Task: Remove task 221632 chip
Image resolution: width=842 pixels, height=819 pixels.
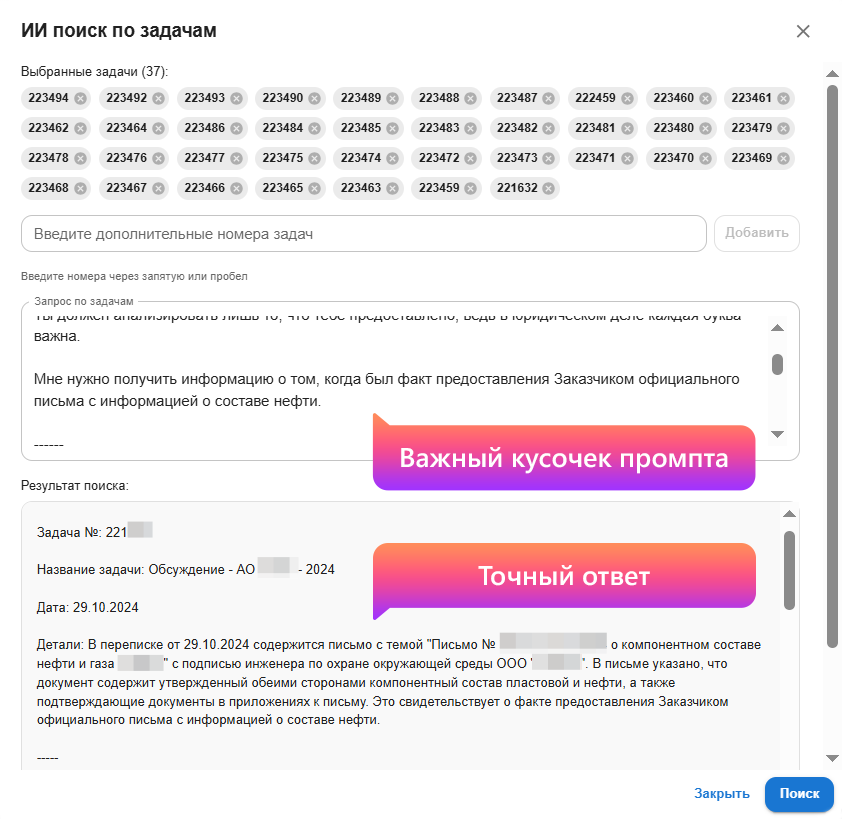Action: point(549,188)
